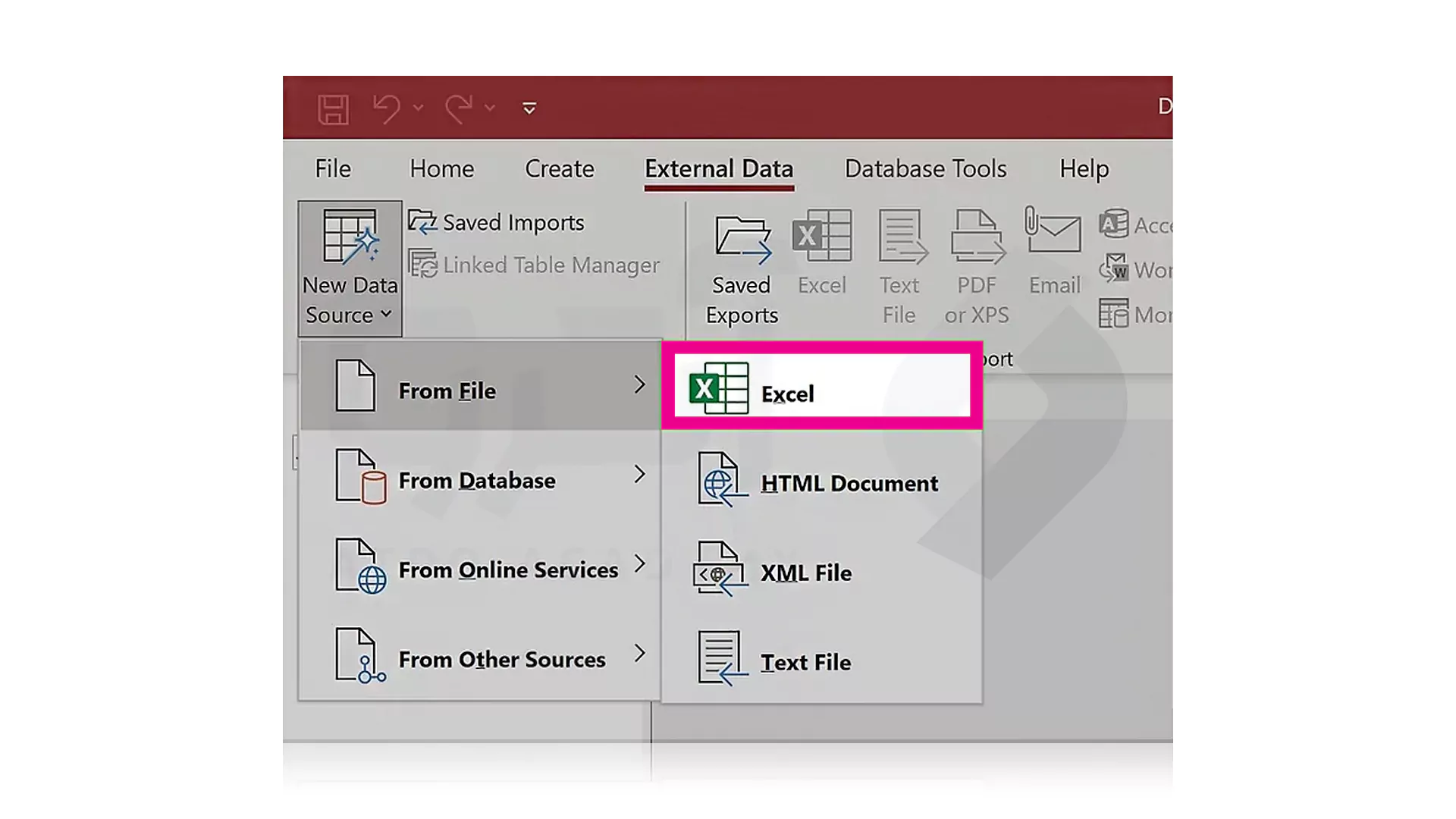
Task: Click the Email export icon
Action: (1053, 231)
